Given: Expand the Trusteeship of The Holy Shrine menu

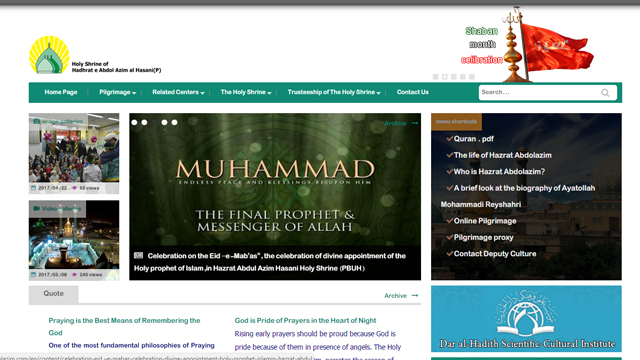Looking at the screenshot, I should click(x=334, y=92).
